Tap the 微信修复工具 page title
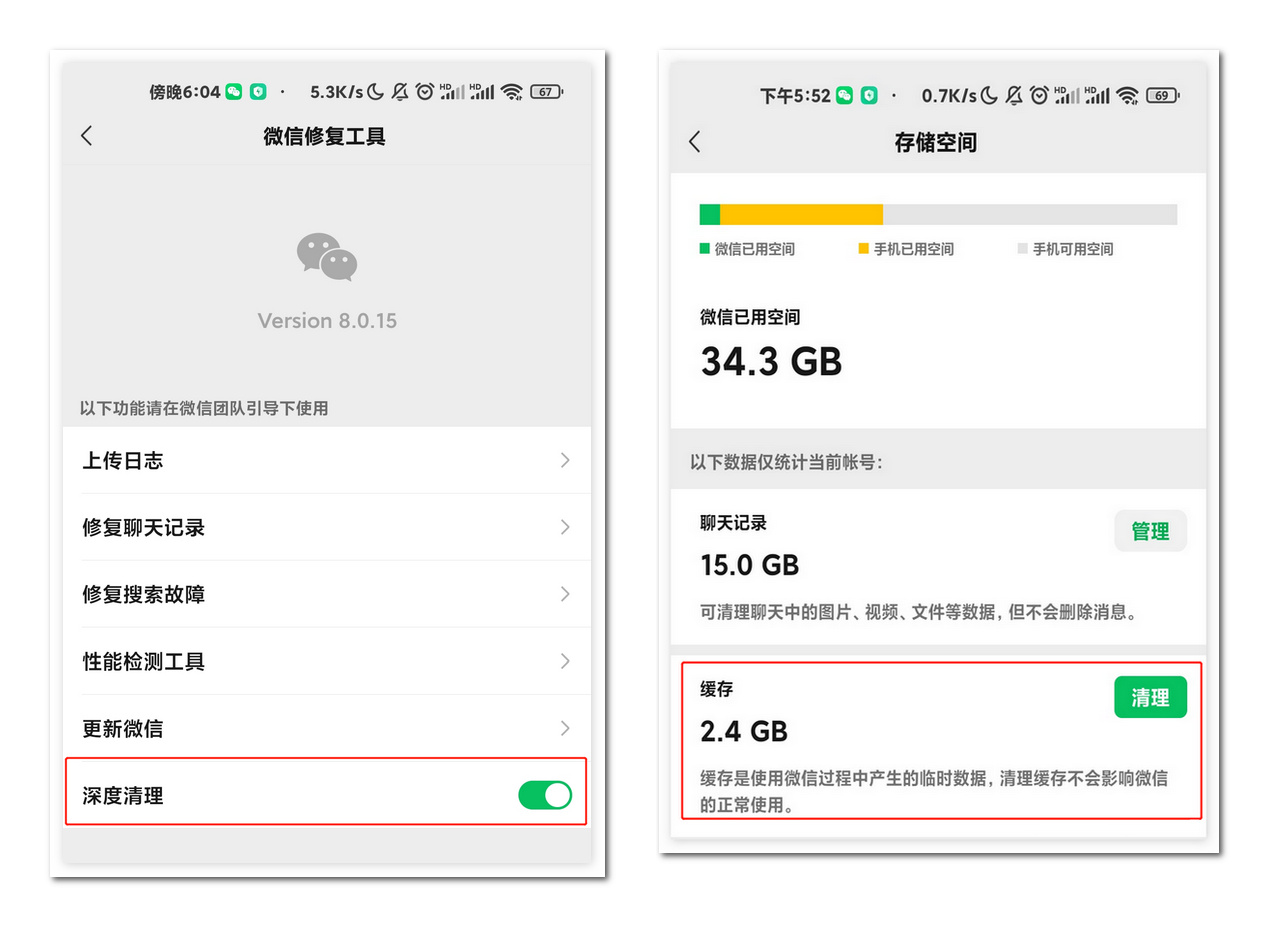Screen dimensions: 1270x928 pos(325,137)
